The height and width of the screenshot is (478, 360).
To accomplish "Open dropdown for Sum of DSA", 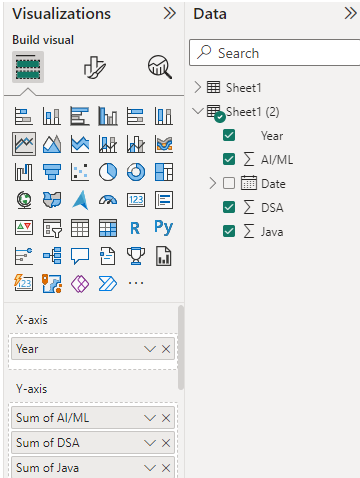I will pyautogui.click(x=150, y=443).
